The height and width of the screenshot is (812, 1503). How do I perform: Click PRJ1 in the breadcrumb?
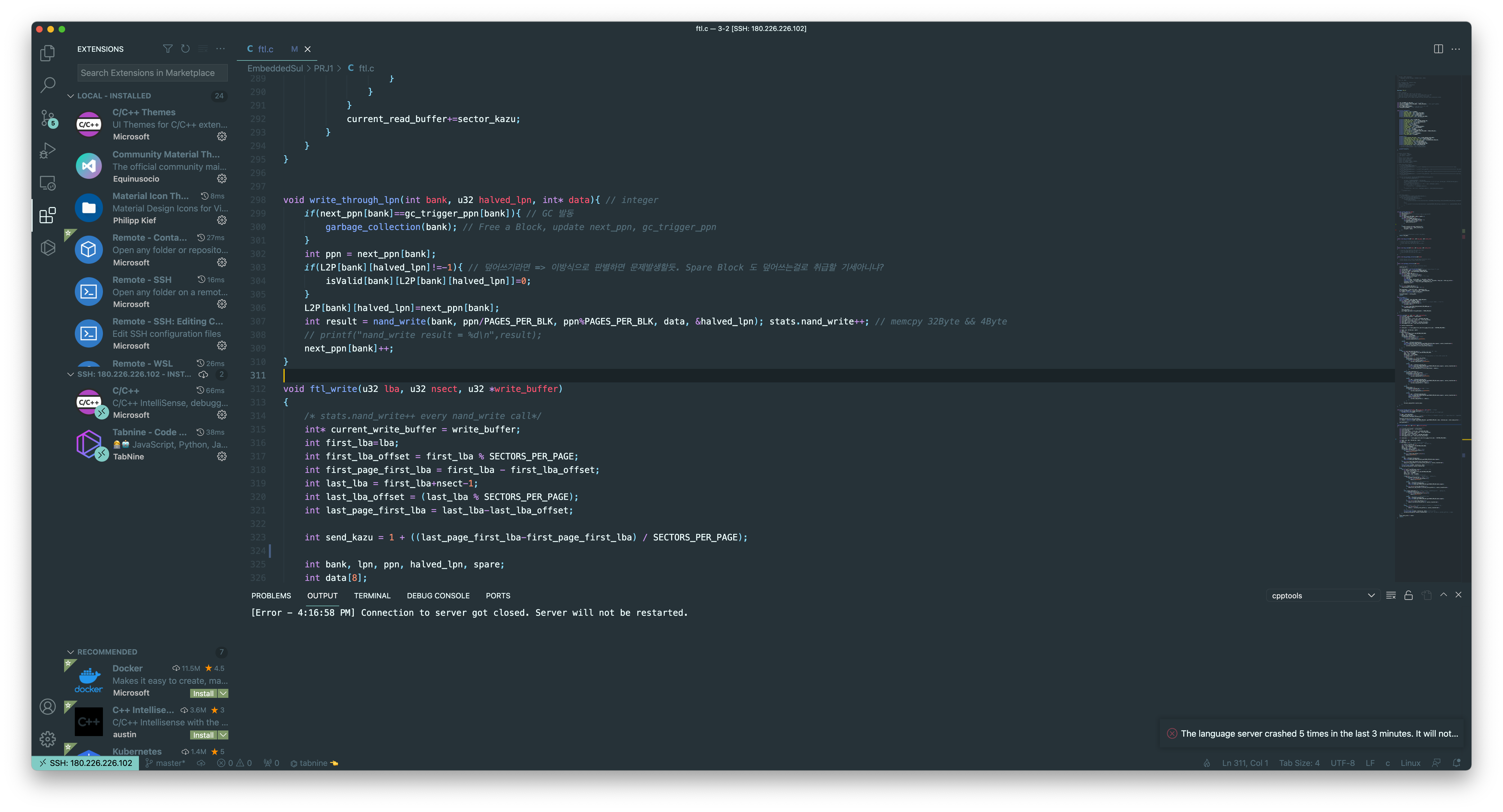point(324,68)
